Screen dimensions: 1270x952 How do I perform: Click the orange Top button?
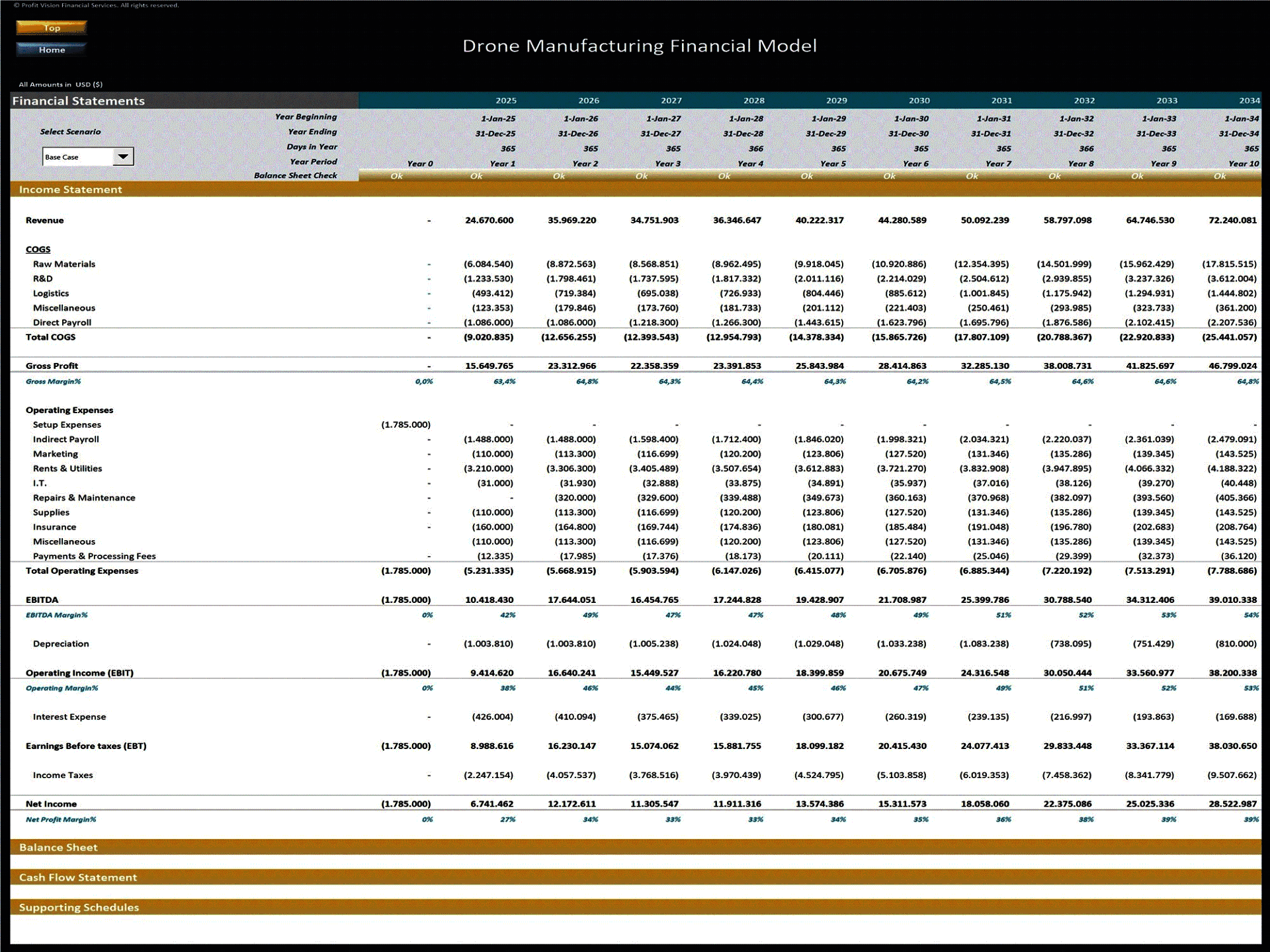(x=52, y=28)
